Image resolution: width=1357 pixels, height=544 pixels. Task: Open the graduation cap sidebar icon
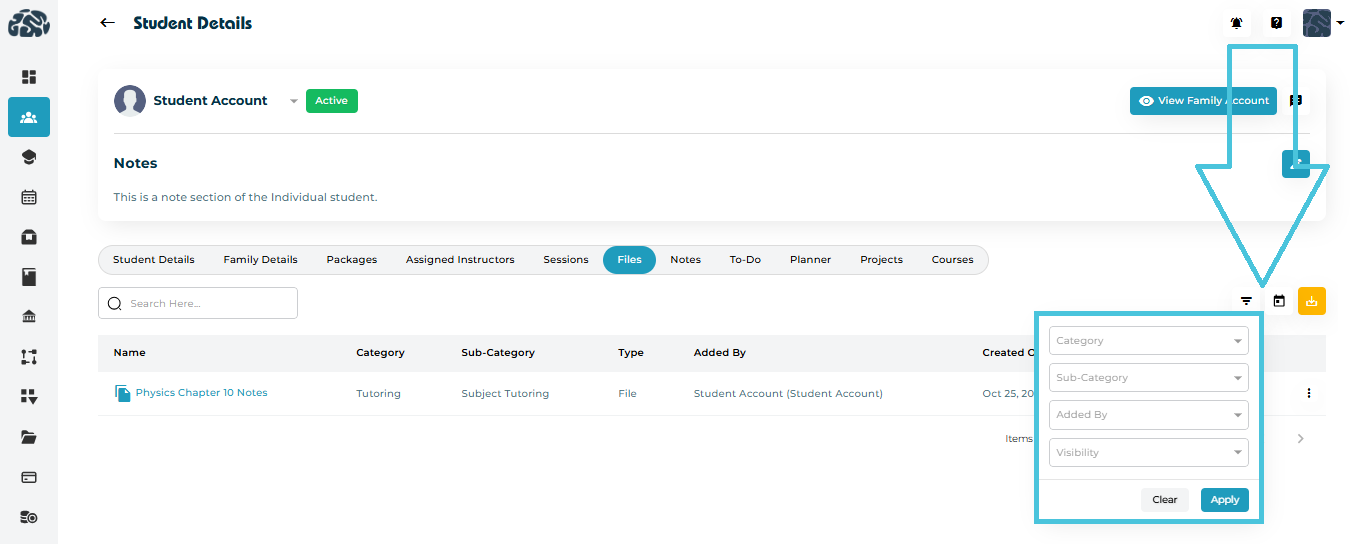point(29,157)
